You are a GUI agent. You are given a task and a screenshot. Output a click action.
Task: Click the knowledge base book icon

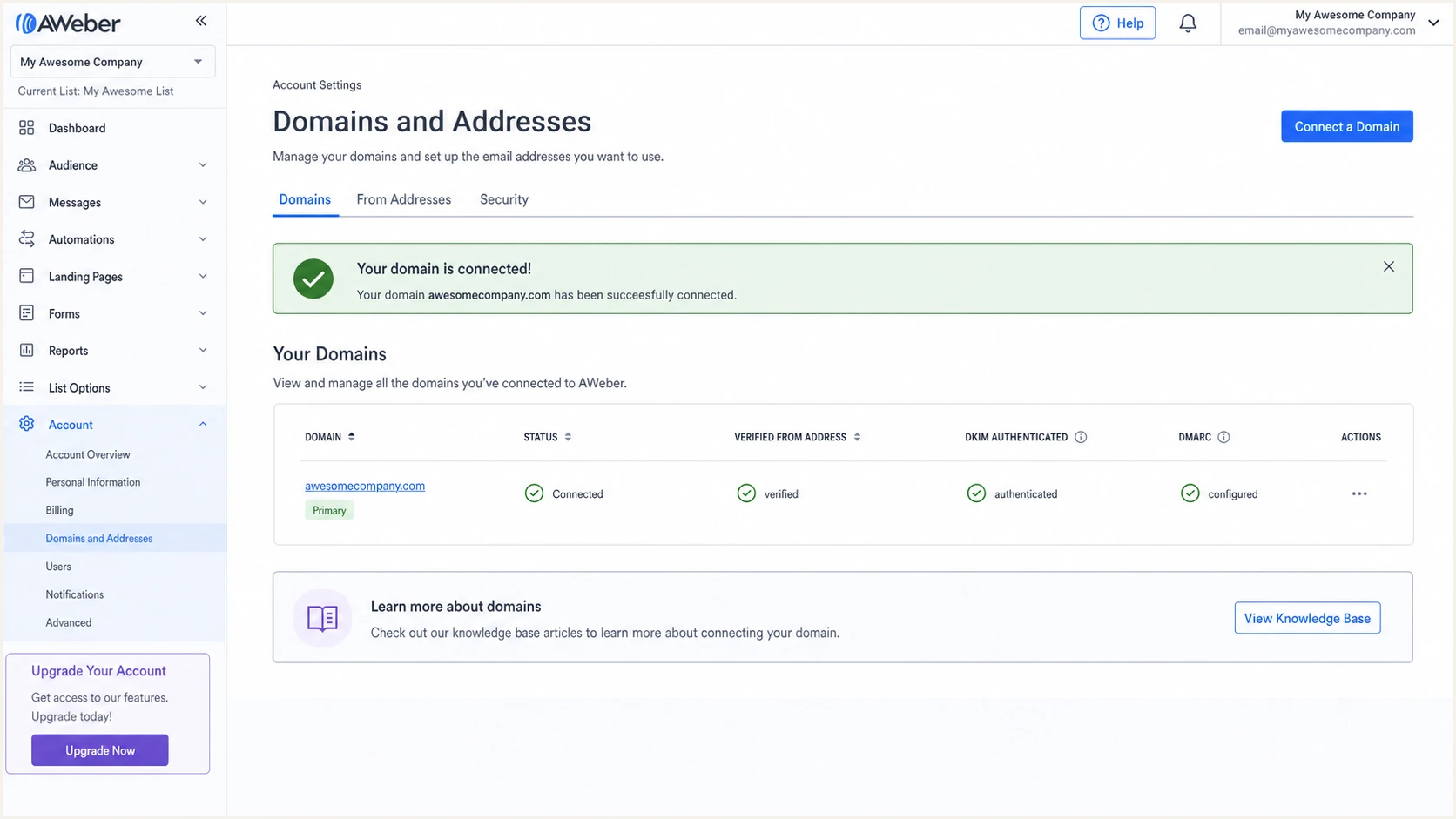point(322,618)
